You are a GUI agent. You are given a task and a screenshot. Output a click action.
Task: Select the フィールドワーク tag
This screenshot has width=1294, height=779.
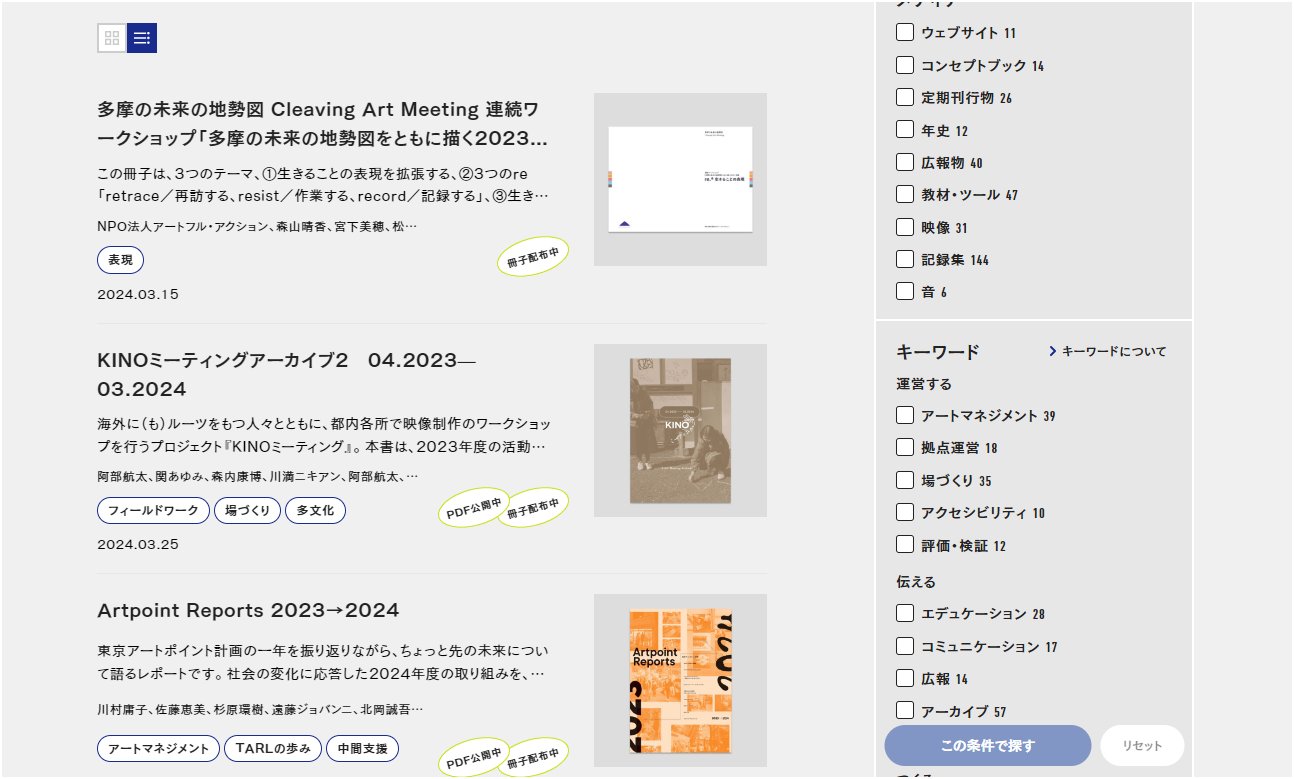pos(153,511)
